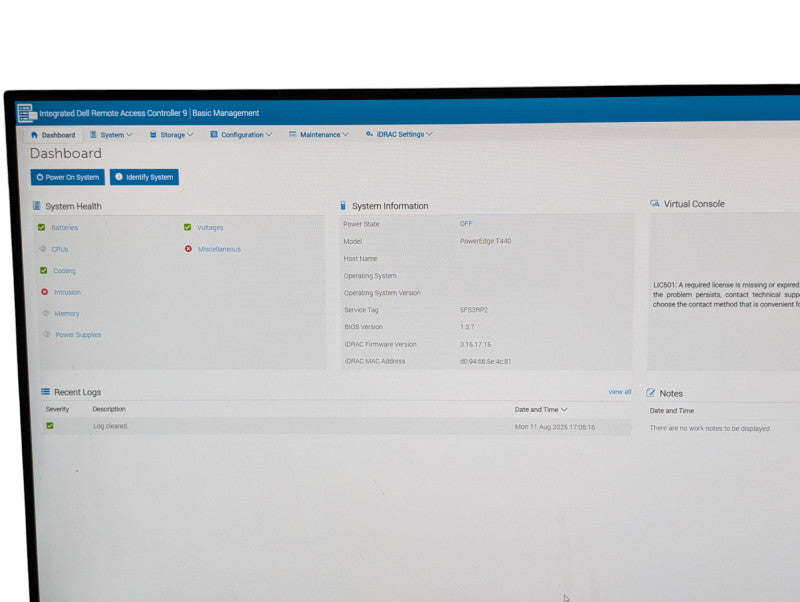Open the Batteries health link
The width and height of the screenshot is (800, 602).
[x=65, y=228]
